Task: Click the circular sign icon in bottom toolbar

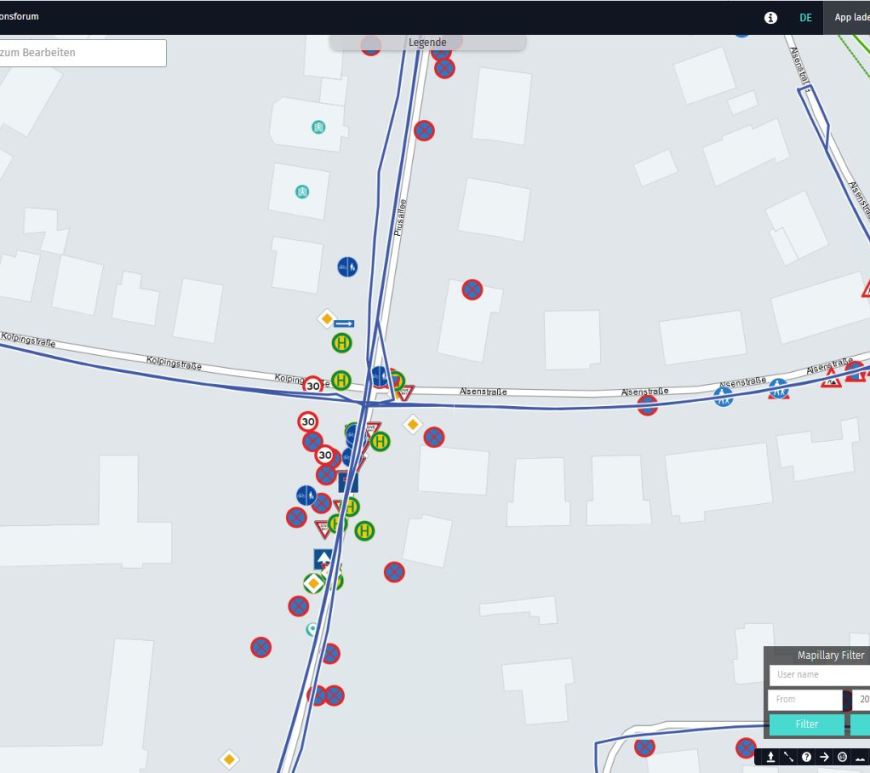Action: point(842,757)
